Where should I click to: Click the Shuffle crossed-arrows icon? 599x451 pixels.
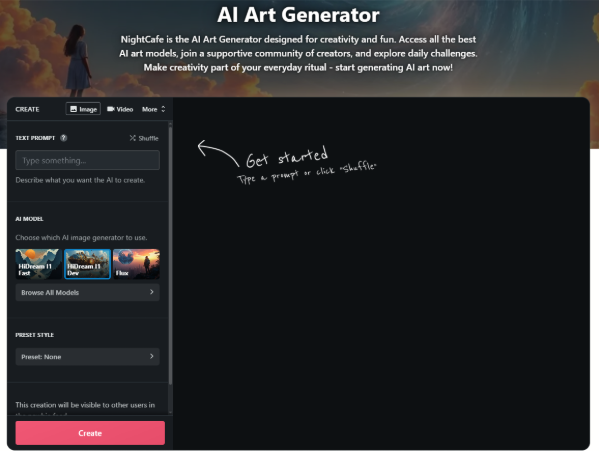pyautogui.click(x=133, y=138)
